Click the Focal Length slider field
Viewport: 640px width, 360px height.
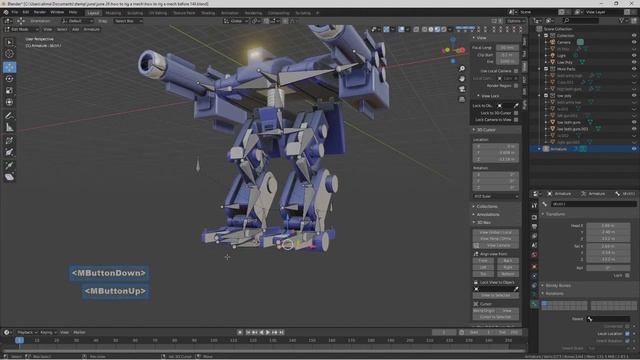tap(508, 48)
